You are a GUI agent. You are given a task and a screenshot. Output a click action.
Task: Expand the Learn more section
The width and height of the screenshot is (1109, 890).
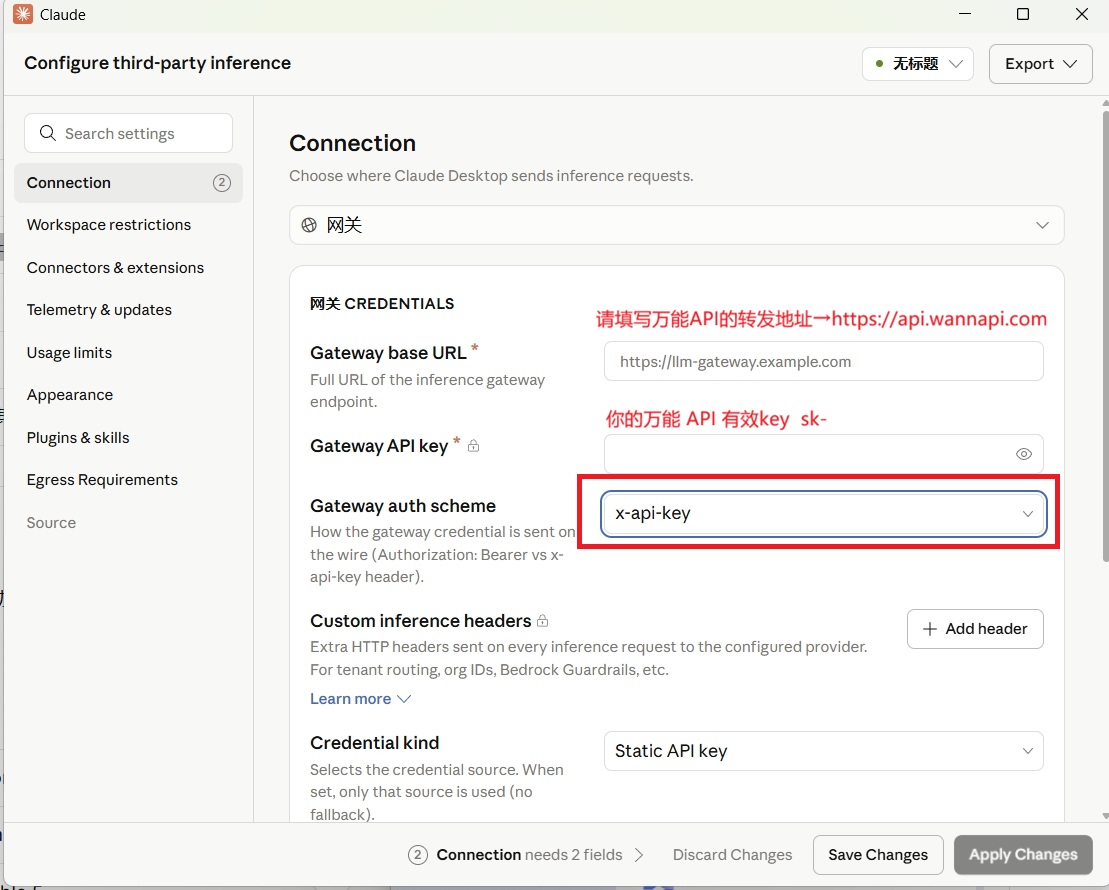click(360, 699)
